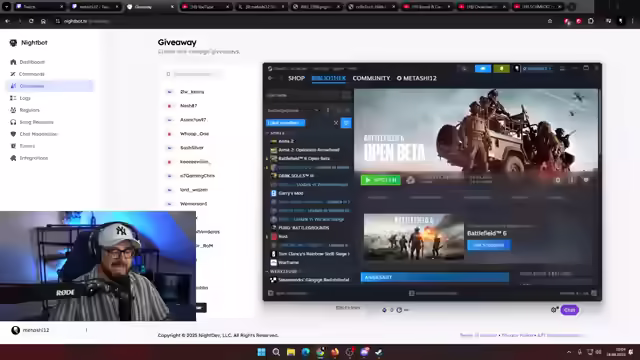Click the green Steam friends notification button
640x360 pixels.
tap(501, 69)
